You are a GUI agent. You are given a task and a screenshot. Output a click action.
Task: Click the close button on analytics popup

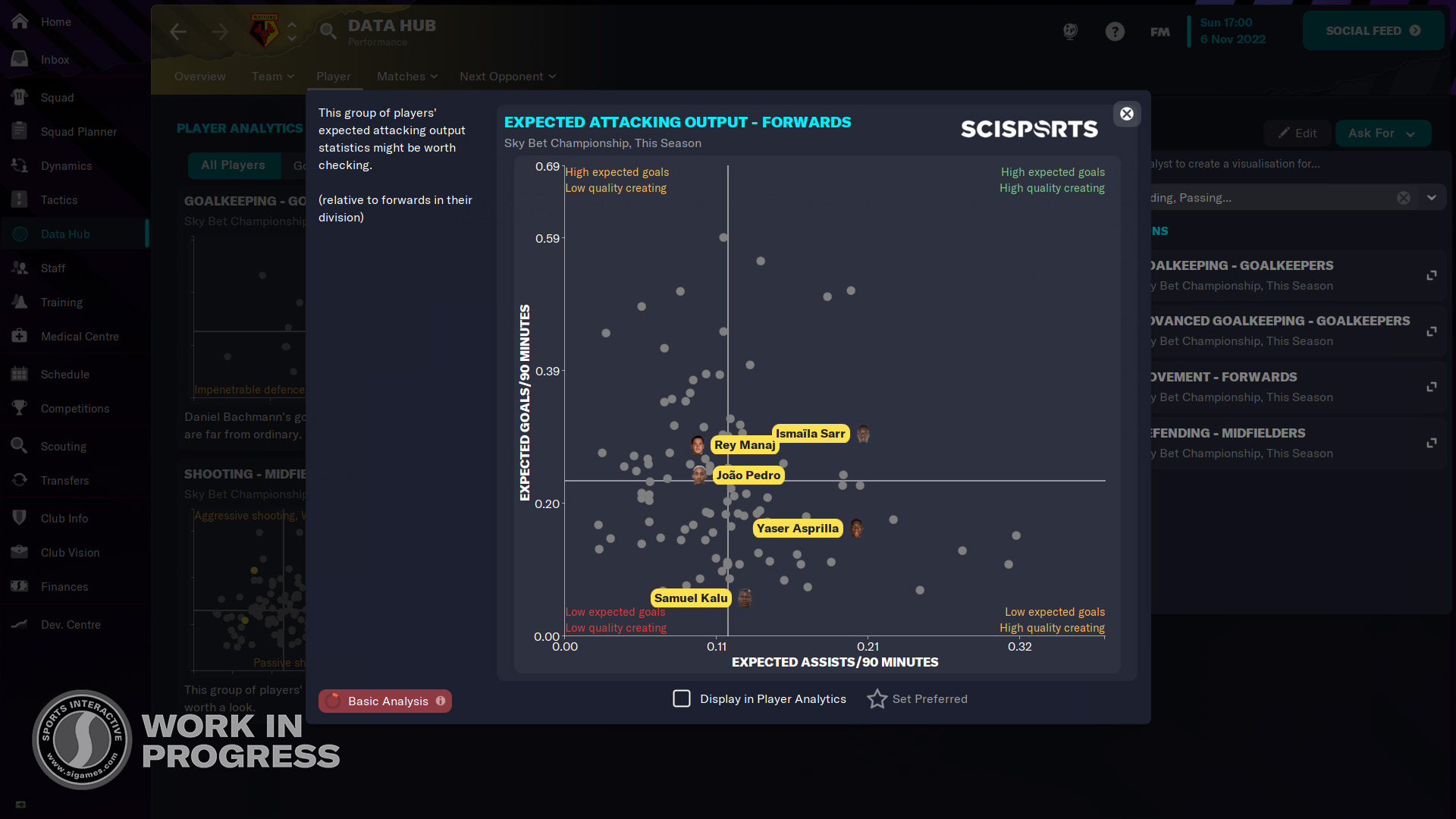[1126, 113]
